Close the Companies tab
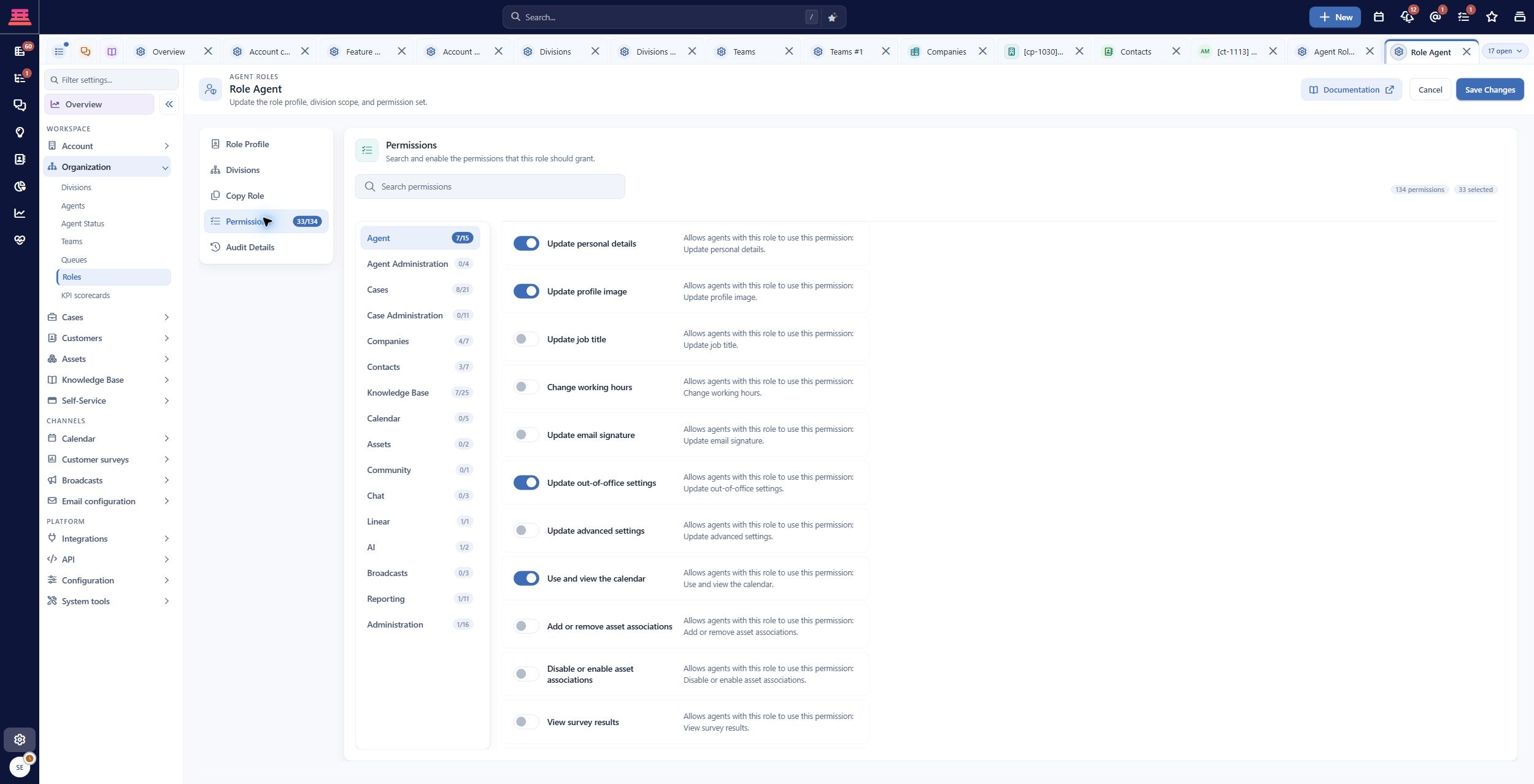The height and width of the screenshot is (784, 1534). pos(982,52)
